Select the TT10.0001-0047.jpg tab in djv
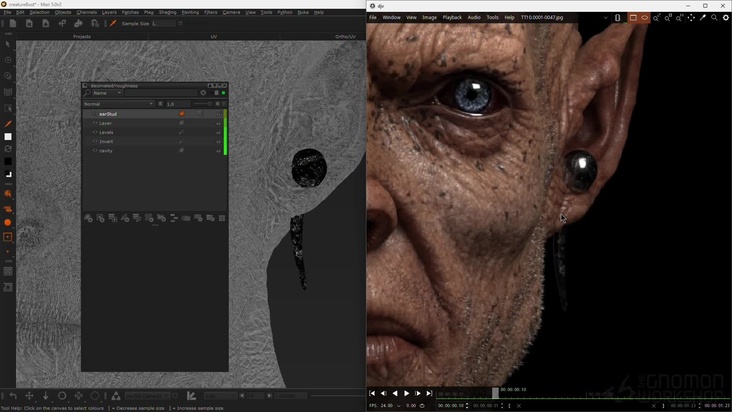 (542, 18)
